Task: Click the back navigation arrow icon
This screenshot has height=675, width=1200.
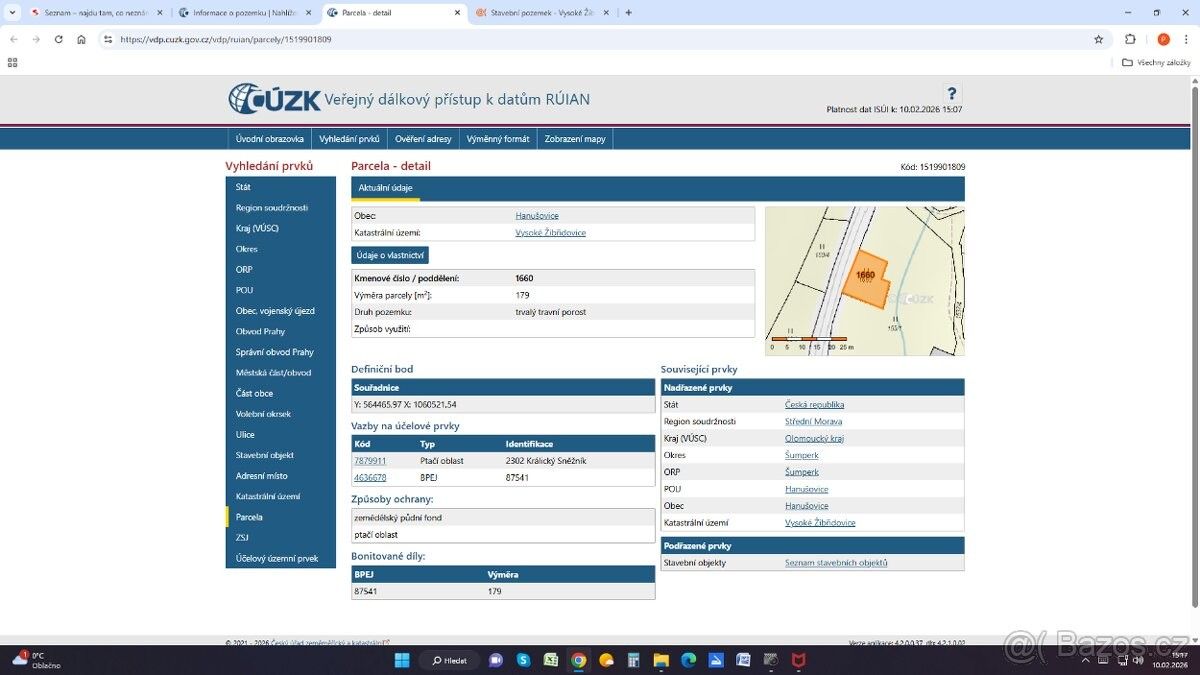Action: [13, 38]
